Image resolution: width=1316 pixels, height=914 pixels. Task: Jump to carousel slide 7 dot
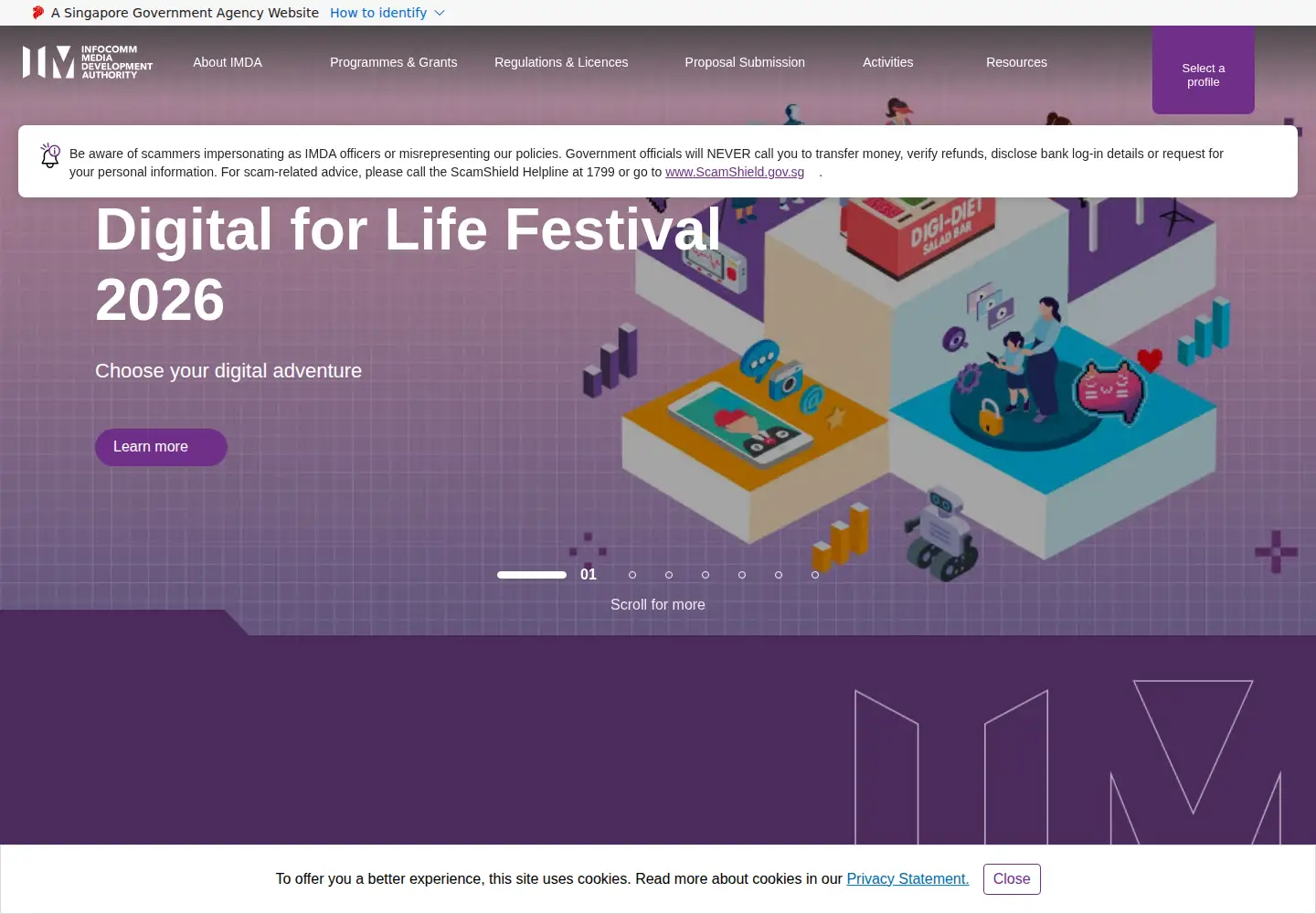pyautogui.click(x=815, y=575)
